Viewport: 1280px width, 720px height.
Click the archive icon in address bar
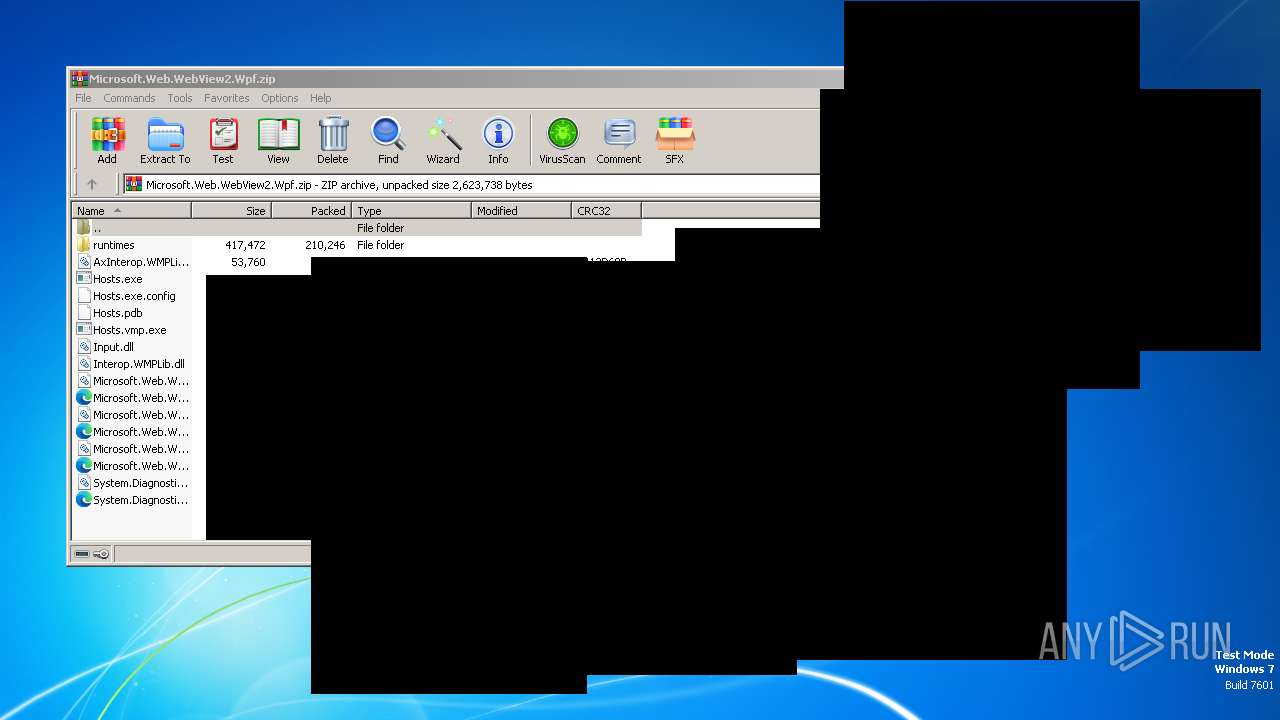click(134, 184)
